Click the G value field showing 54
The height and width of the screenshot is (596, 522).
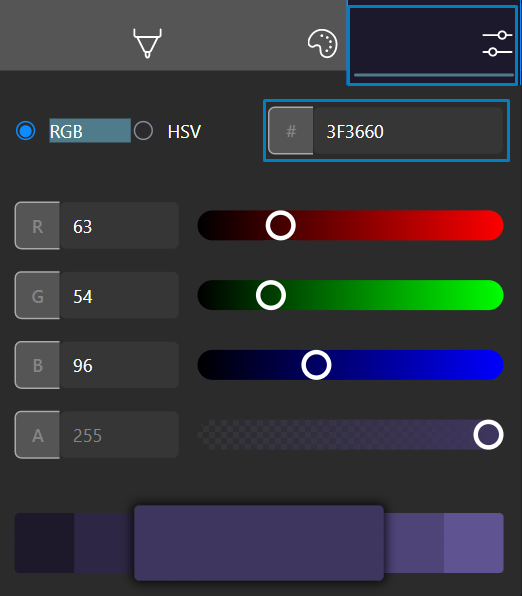(x=119, y=295)
